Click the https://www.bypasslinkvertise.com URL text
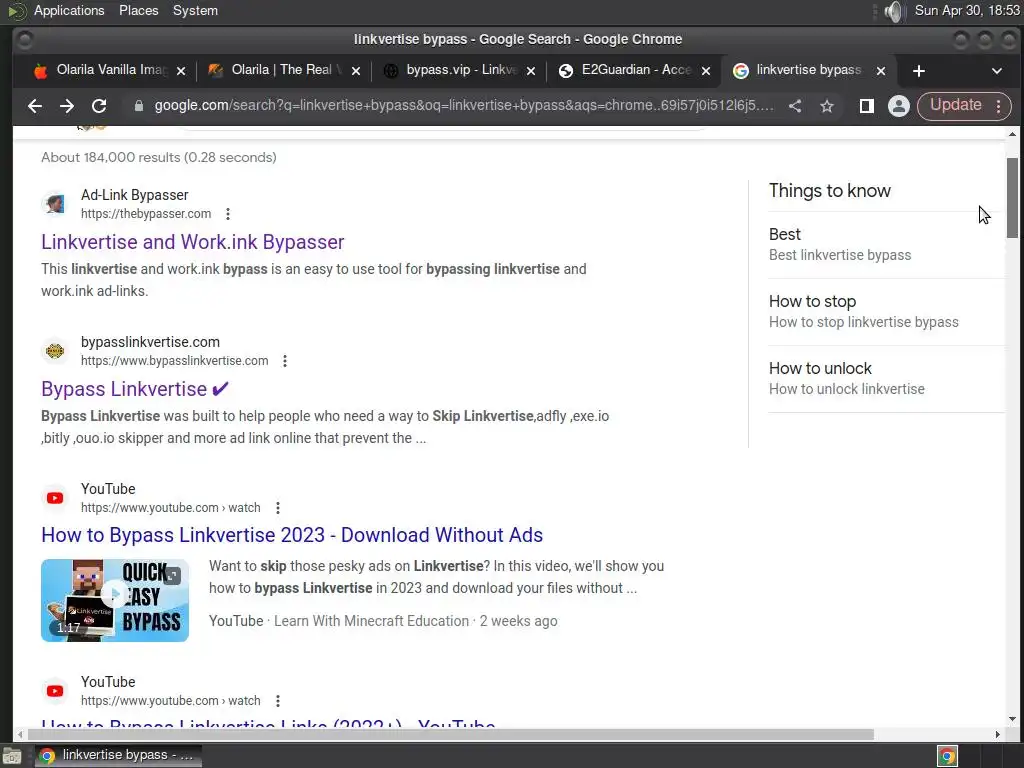The height and width of the screenshot is (768, 1024). (x=174, y=360)
